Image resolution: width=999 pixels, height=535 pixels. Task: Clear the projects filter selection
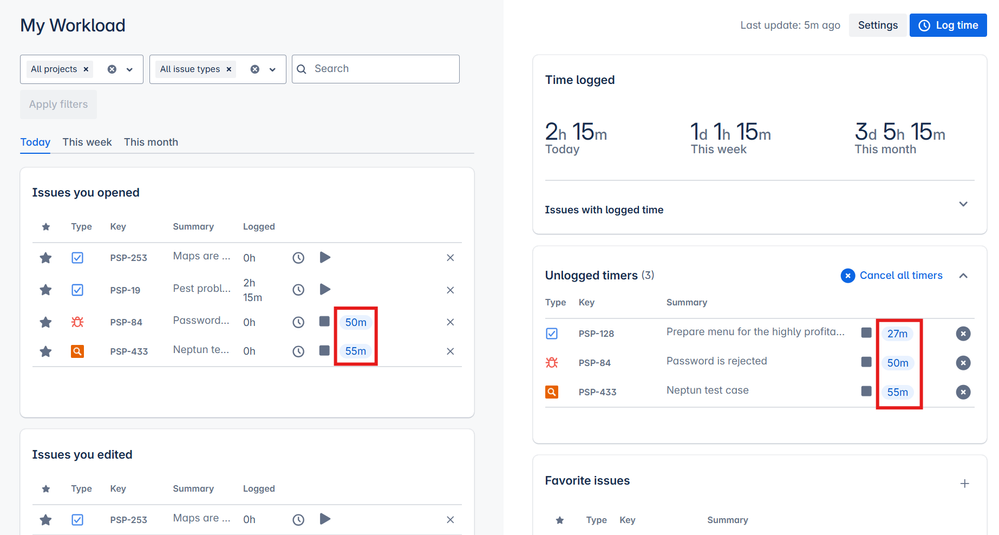pyautogui.click(x=112, y=69)
